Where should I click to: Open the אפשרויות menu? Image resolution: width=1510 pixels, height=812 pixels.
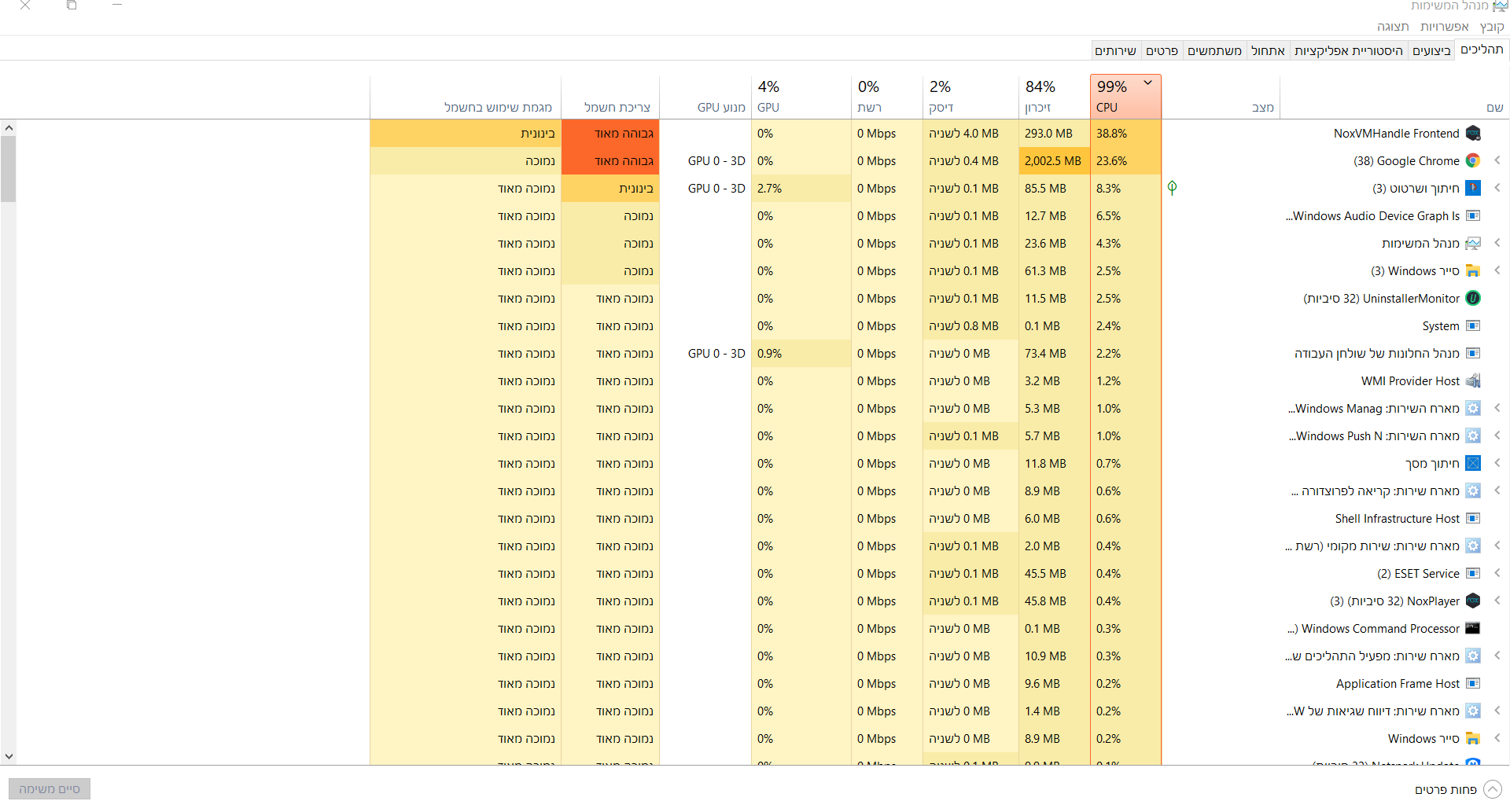1445,27
